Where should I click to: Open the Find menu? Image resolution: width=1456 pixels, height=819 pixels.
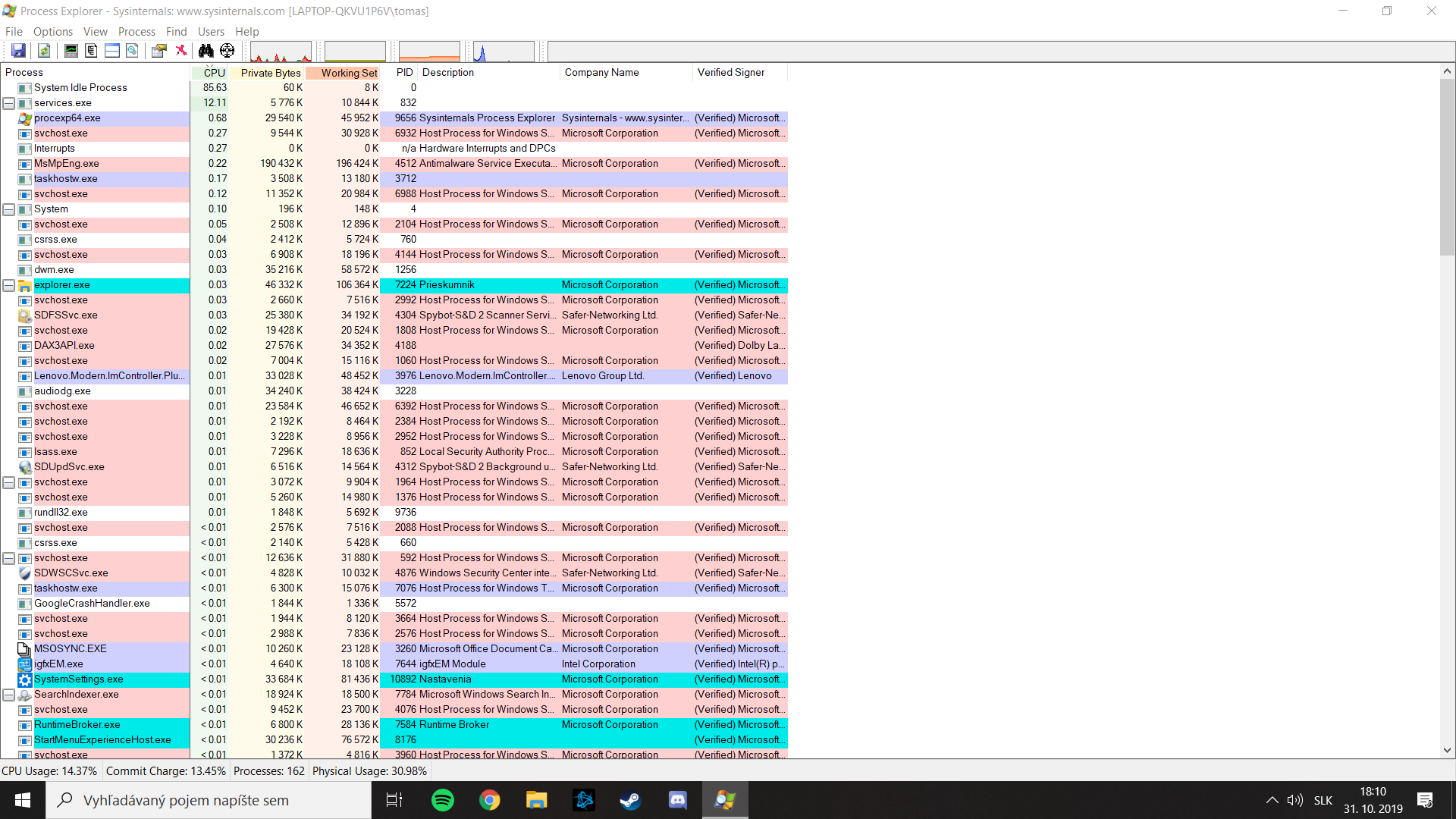coord(176,31)
